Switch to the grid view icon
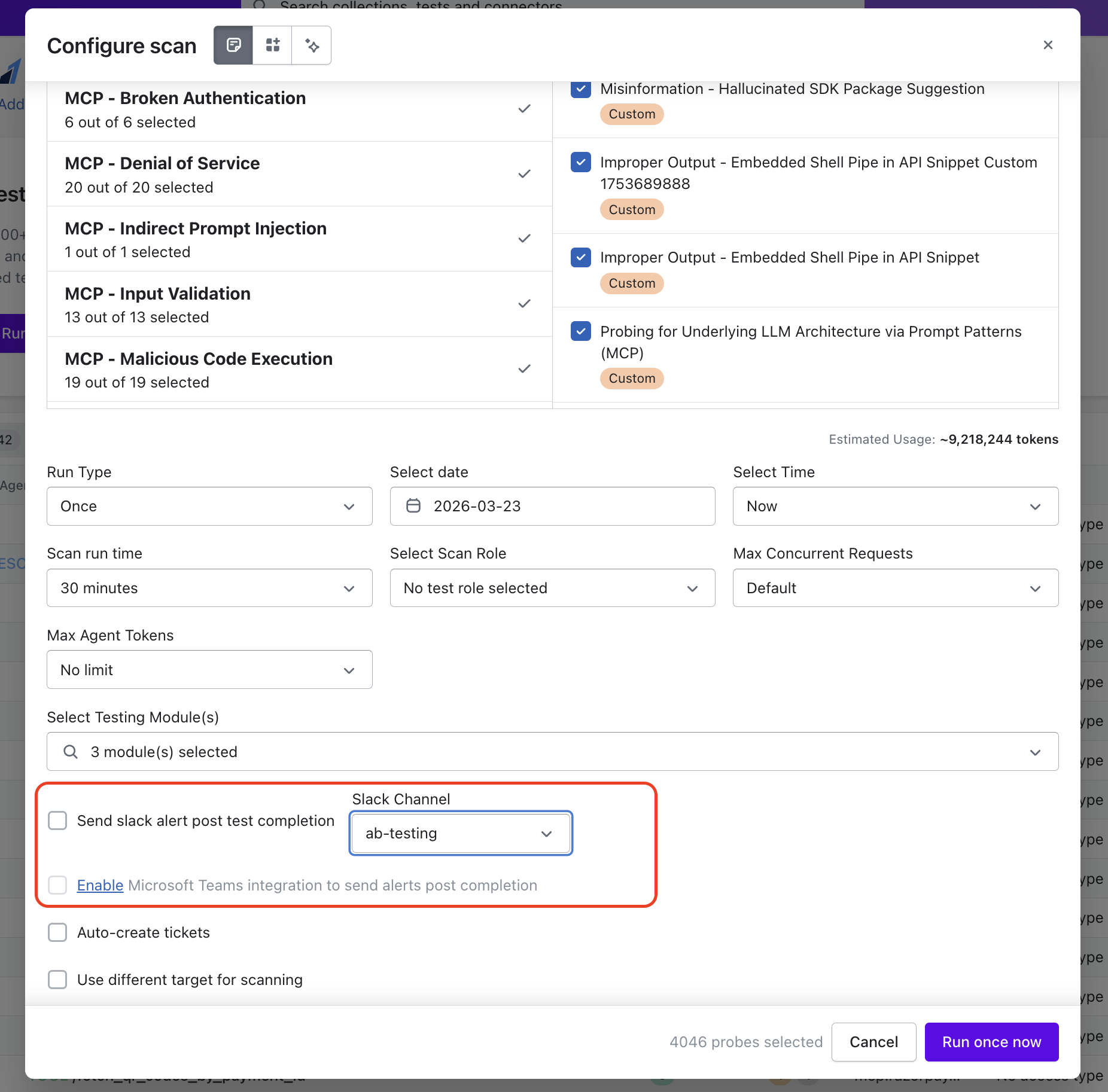The width and height of the screenshot is (1108, 1092). tap(273, 45)
